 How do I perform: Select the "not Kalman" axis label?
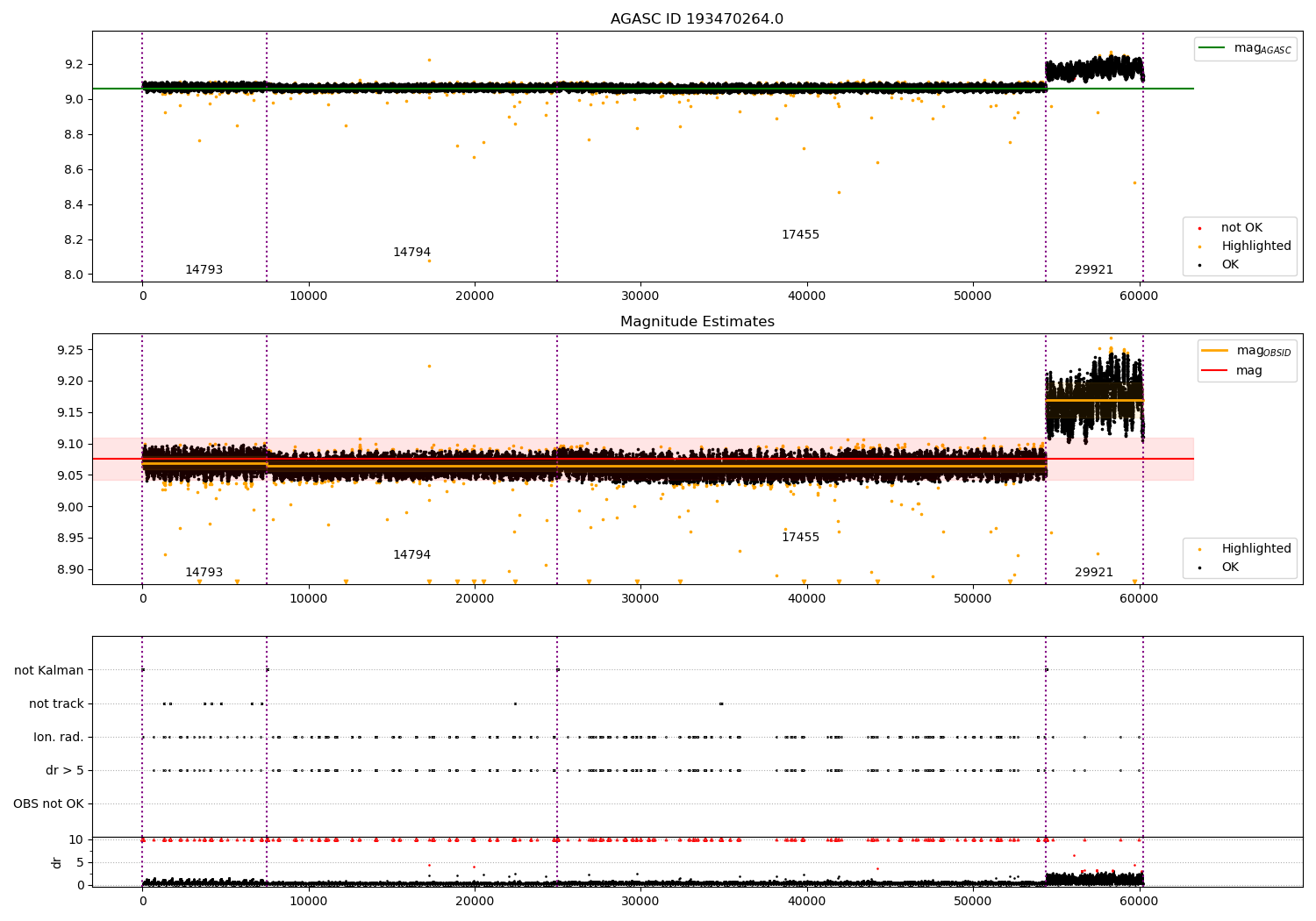tap(49, 671)
